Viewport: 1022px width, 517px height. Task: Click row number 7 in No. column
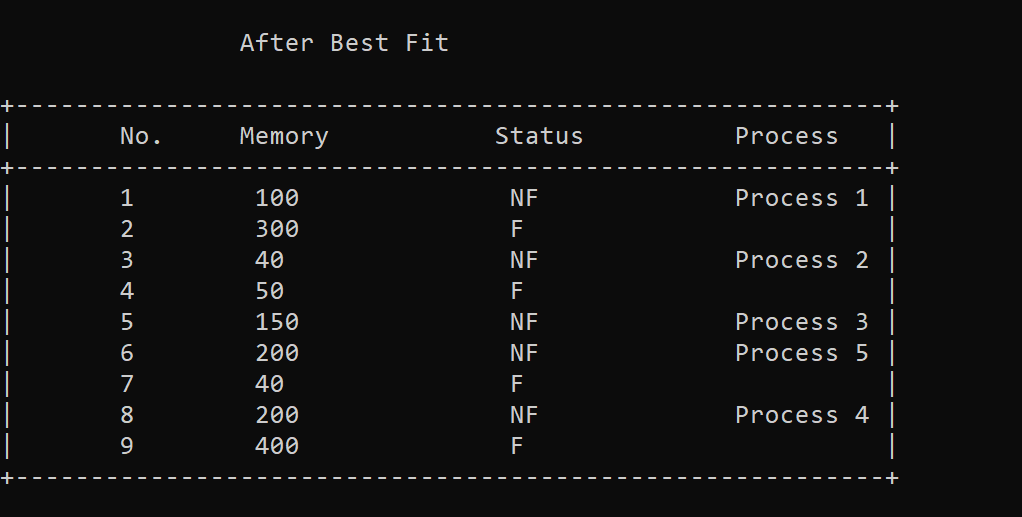coord(127,384)
